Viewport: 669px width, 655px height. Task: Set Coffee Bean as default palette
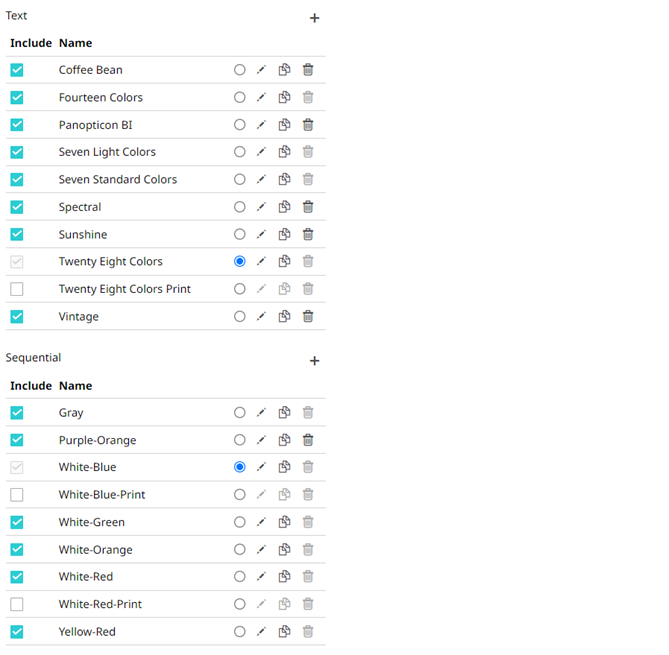pos(240,70)
